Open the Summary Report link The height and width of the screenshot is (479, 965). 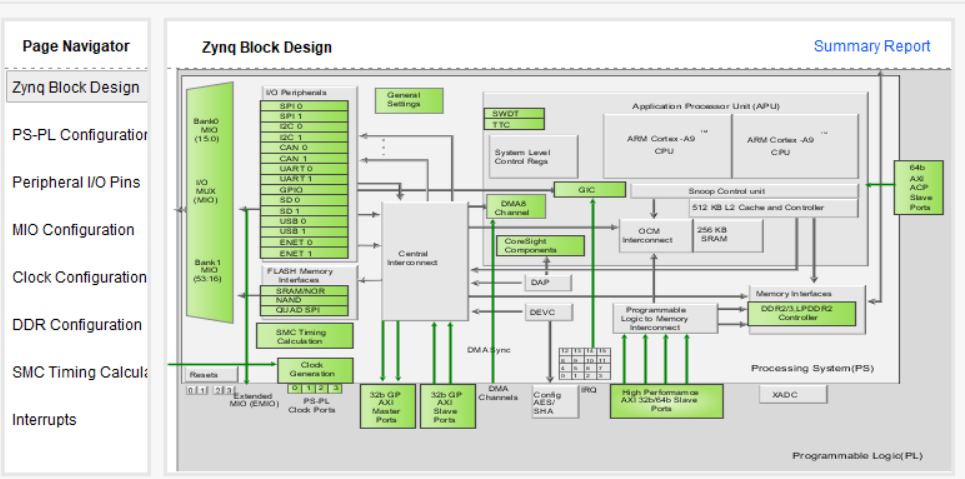[871, 46]
